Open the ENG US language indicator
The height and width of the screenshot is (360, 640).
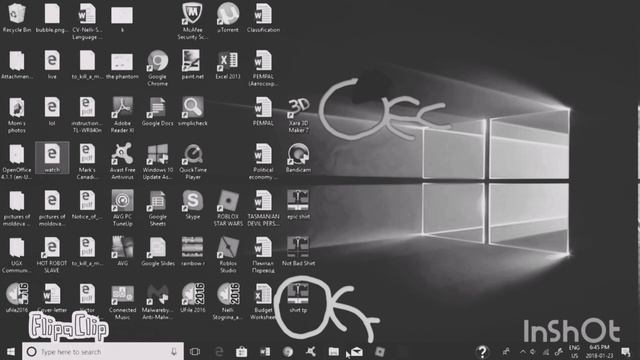coord(574,351)
